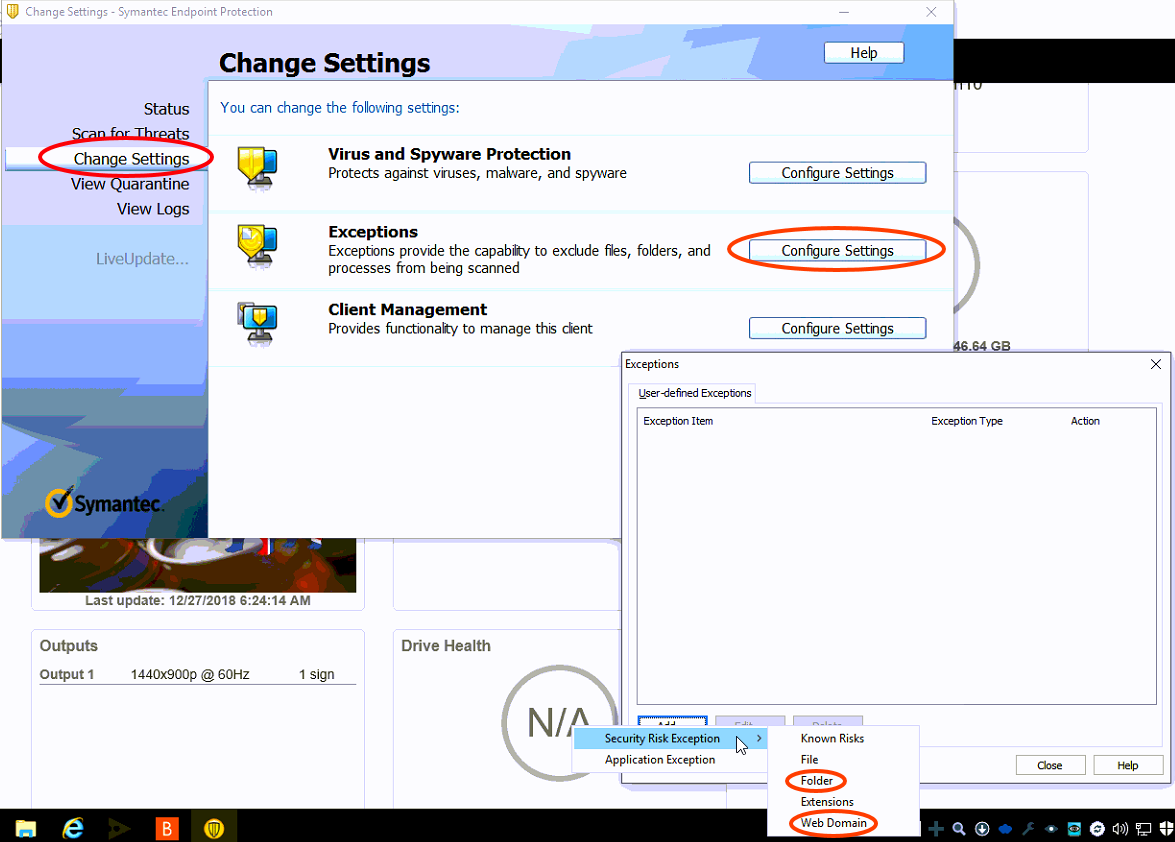Click the wrench icon in system tray
The height and width of the screenshot is (842, 1175).
point(1027,829)
